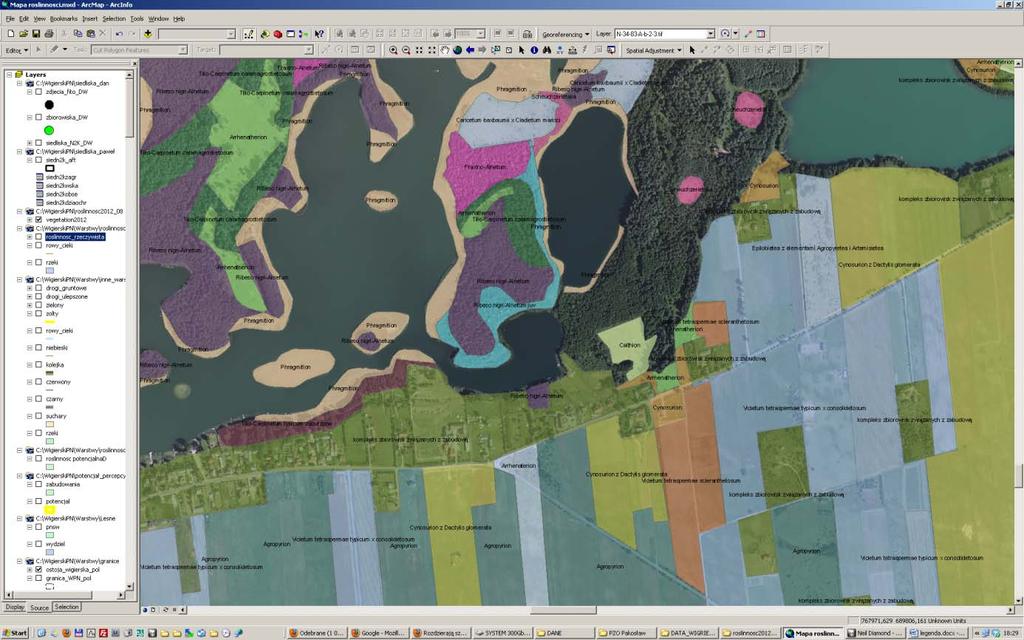The height and width of the screenshot is (640, 1024).
Task: Open a map file from the toolbar
Action: [23, 34]
